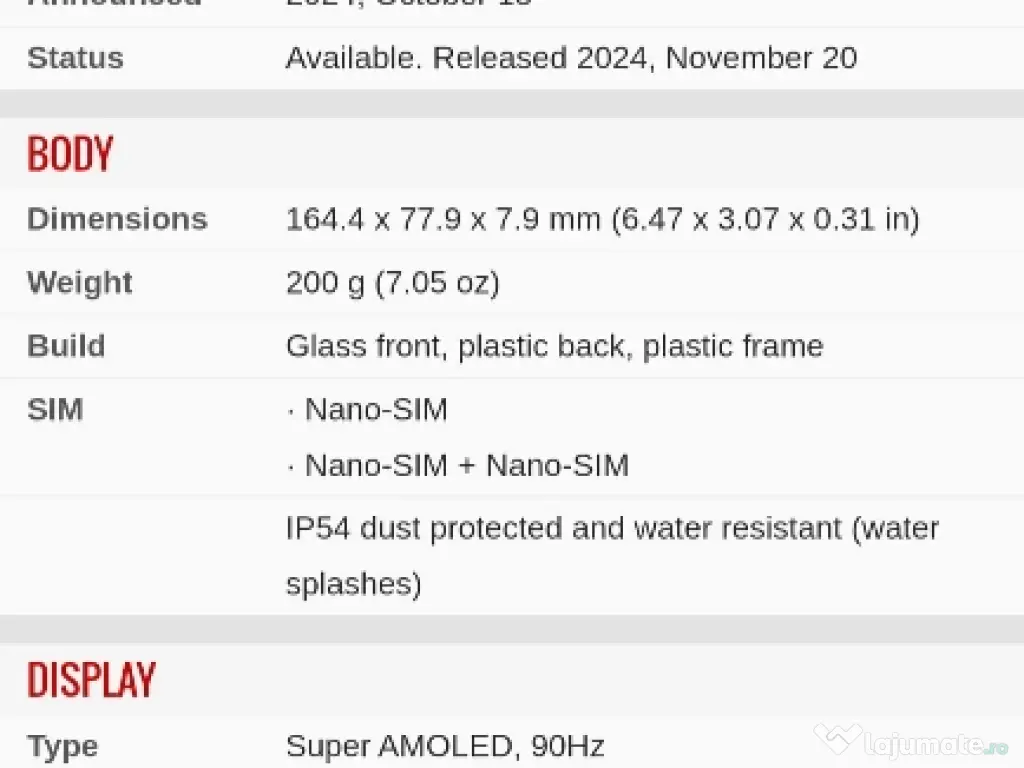The height and width of the screenshot is (768, 1024).
Task: Open the BODY section header
Action: pos(70,154)
